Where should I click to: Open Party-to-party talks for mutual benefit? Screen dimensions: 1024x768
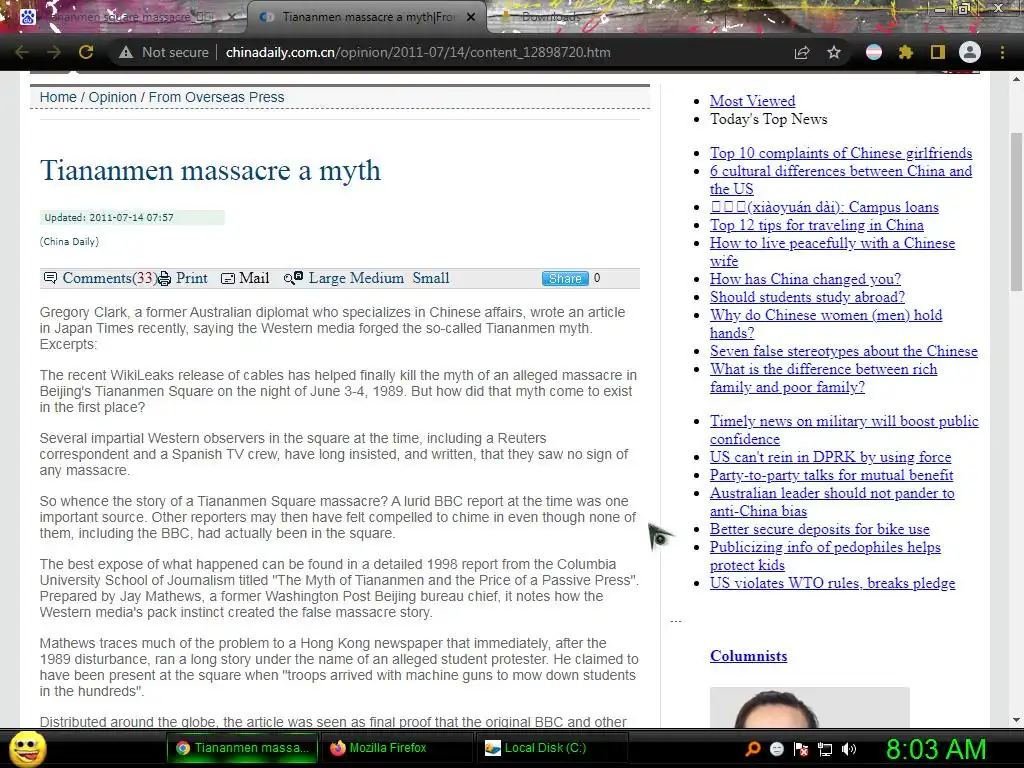click(831, 475)
